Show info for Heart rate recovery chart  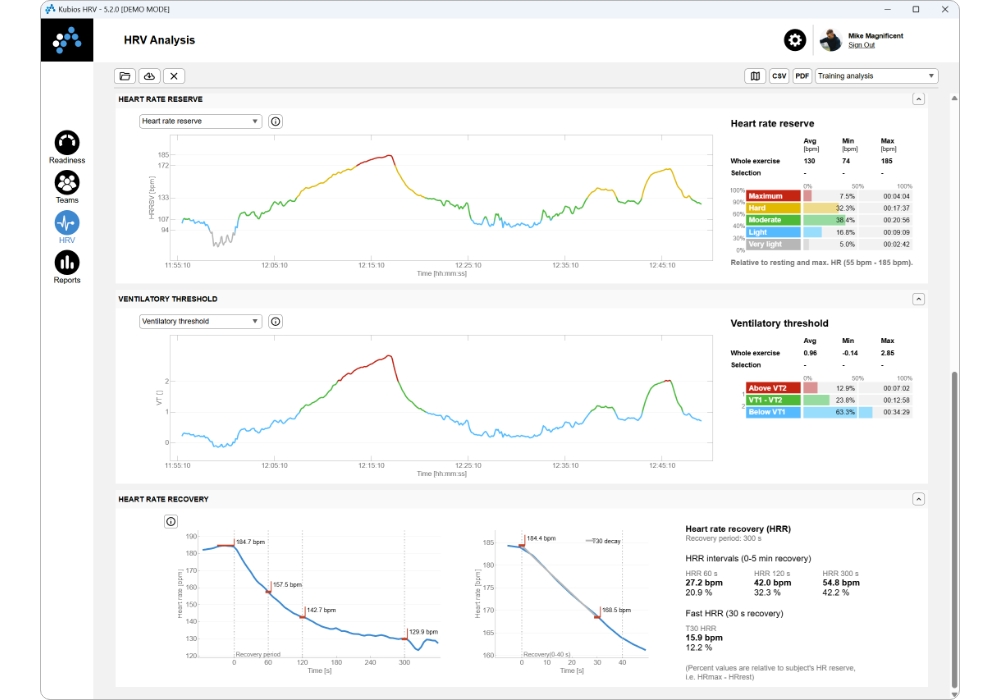(171, 521)
